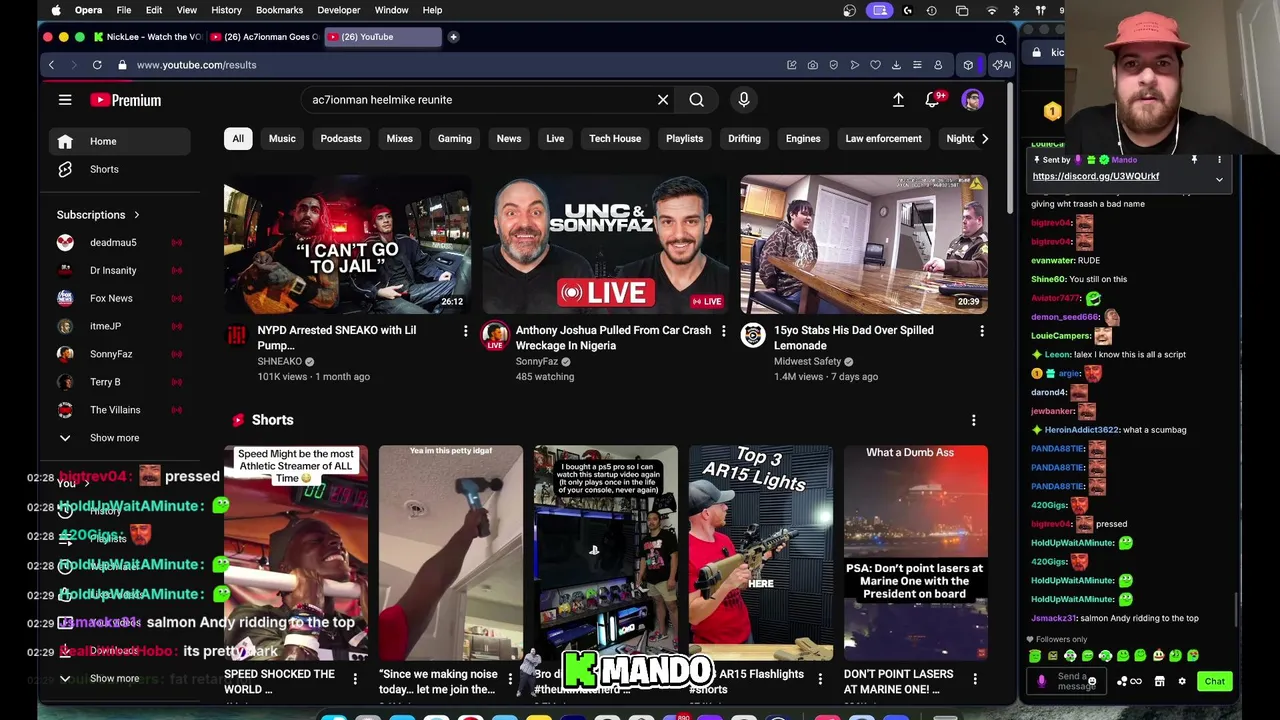Open the YouTube account avatar menu
Screen dimensions: 1280x720
click(x=972, y=100)
